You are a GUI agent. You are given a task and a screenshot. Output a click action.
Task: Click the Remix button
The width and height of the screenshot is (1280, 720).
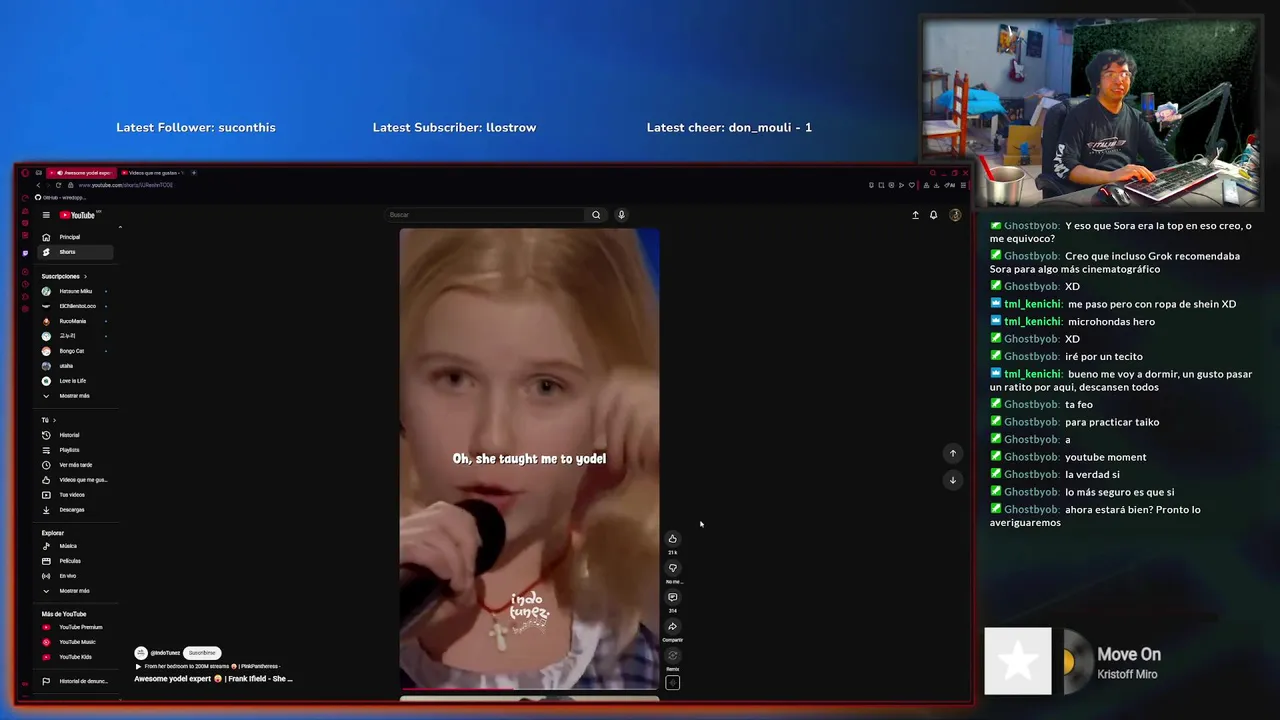coord(673,656)
